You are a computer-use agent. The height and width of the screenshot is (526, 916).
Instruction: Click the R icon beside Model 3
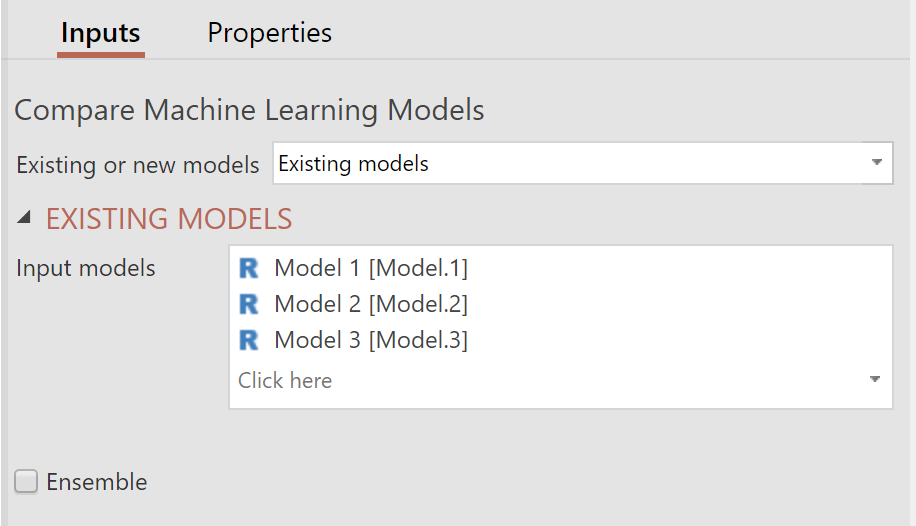click(x=248, y=340)
